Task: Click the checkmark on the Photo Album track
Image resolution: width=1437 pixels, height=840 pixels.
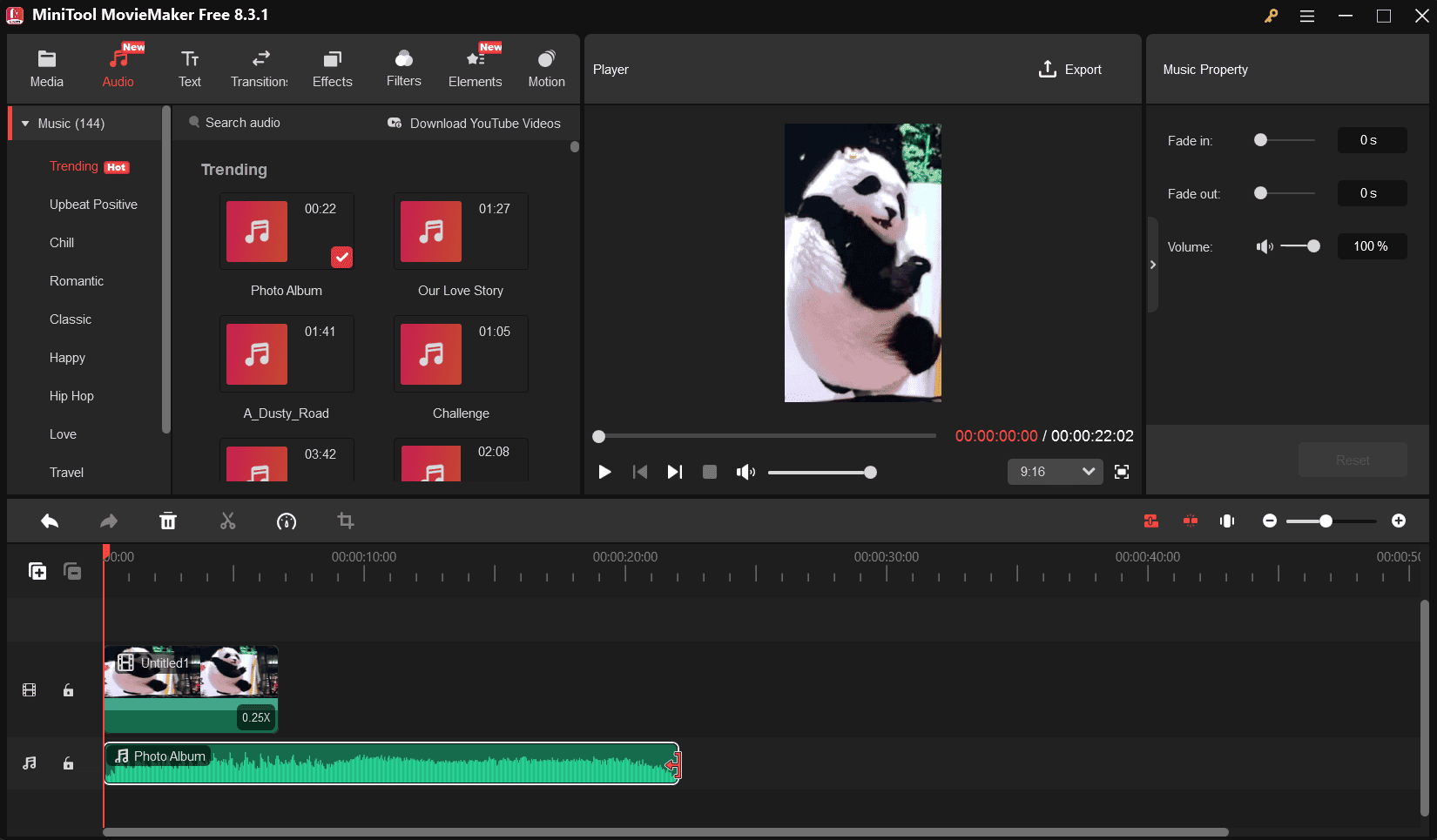Action: coord(342,258)
